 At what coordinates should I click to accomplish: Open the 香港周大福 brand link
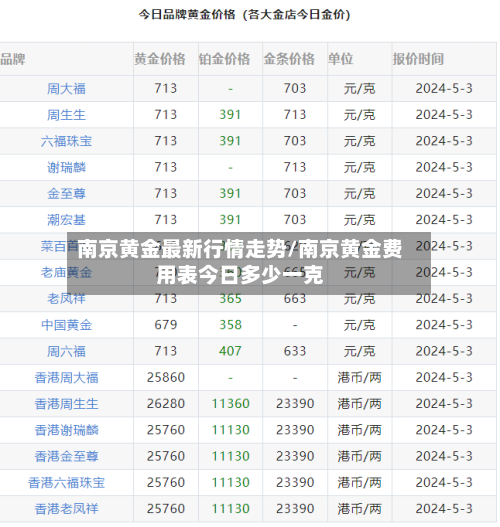[66, 377]
